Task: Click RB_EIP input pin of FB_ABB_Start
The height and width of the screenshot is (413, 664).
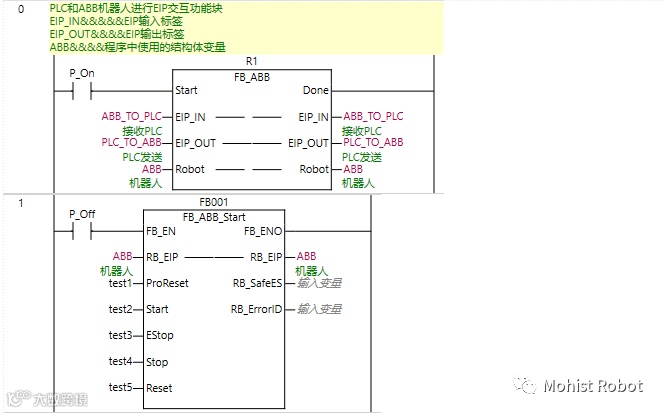Action: tap(162, 257)
